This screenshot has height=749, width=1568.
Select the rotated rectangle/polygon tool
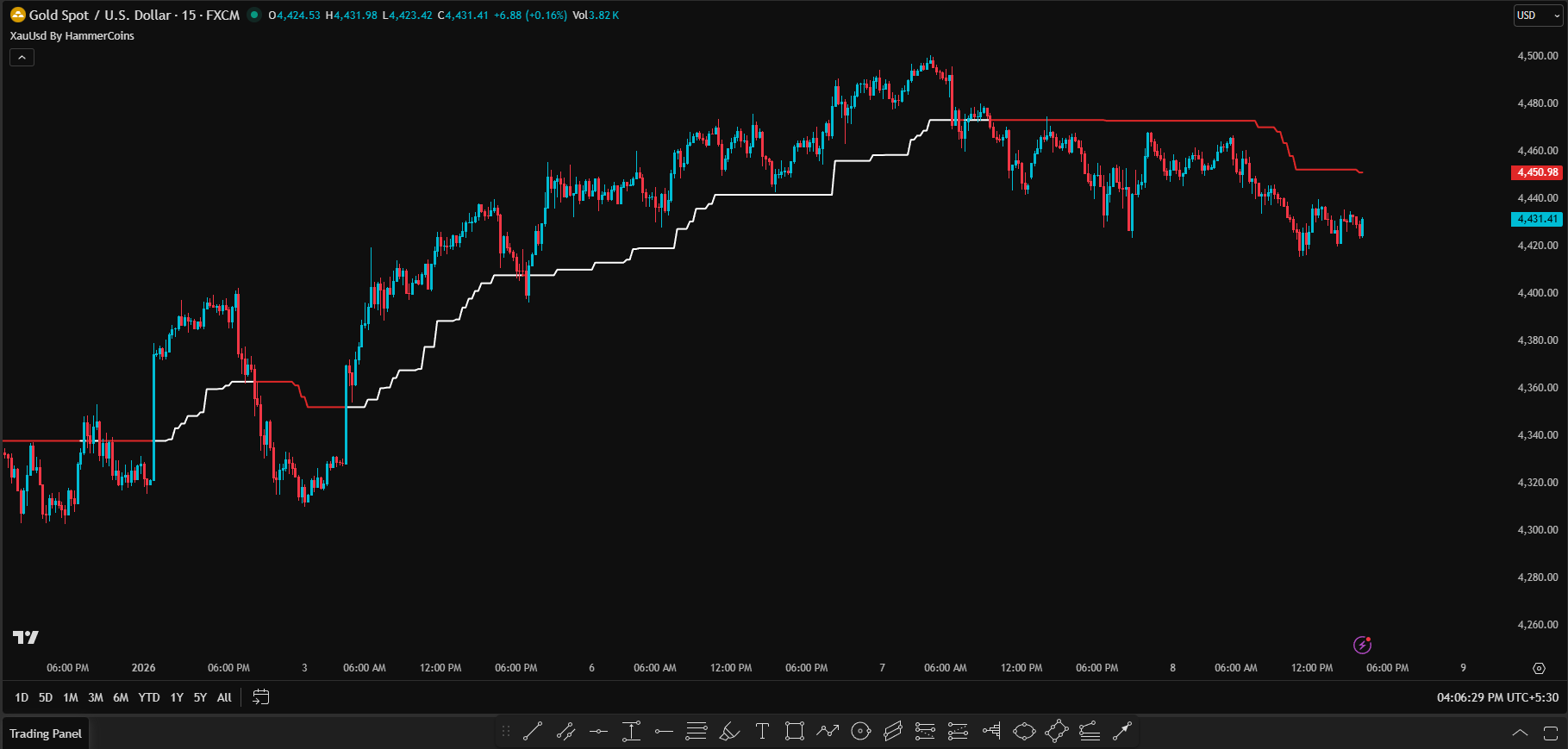coord(1057,732)
